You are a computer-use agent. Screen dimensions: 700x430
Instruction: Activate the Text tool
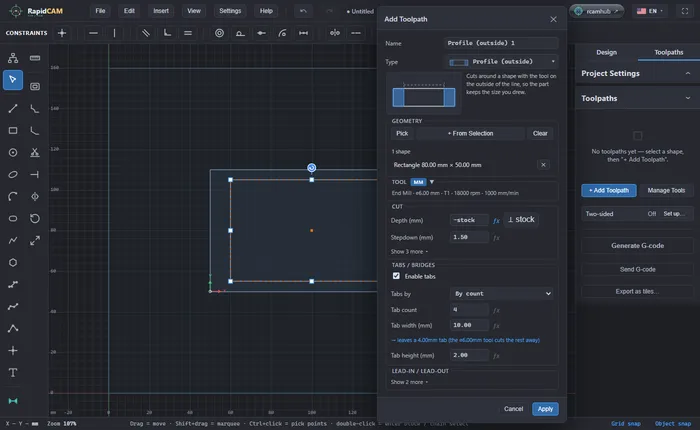click(13, 372)
